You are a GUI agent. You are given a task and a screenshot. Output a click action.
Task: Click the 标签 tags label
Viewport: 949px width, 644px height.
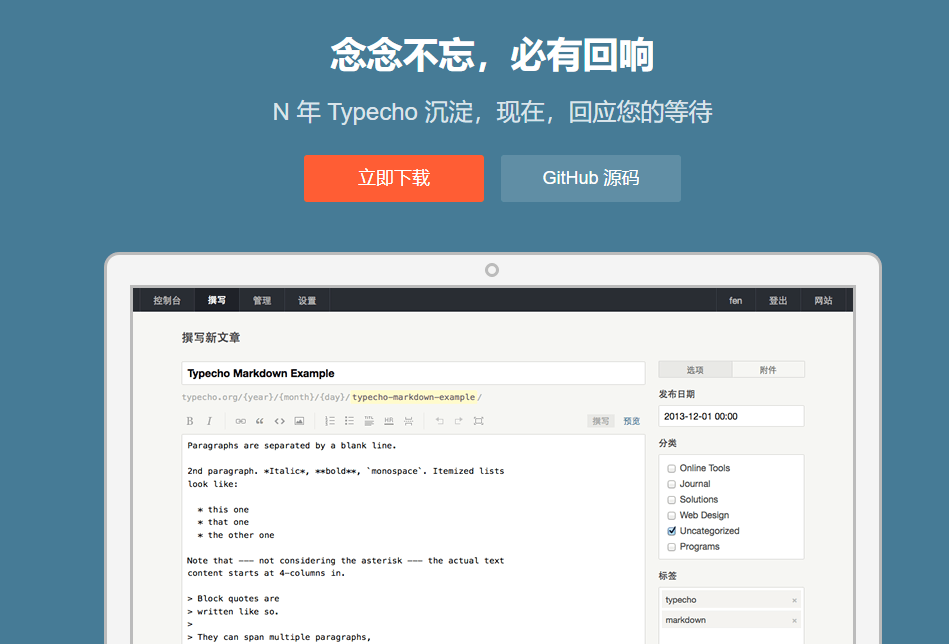(668, 576)
